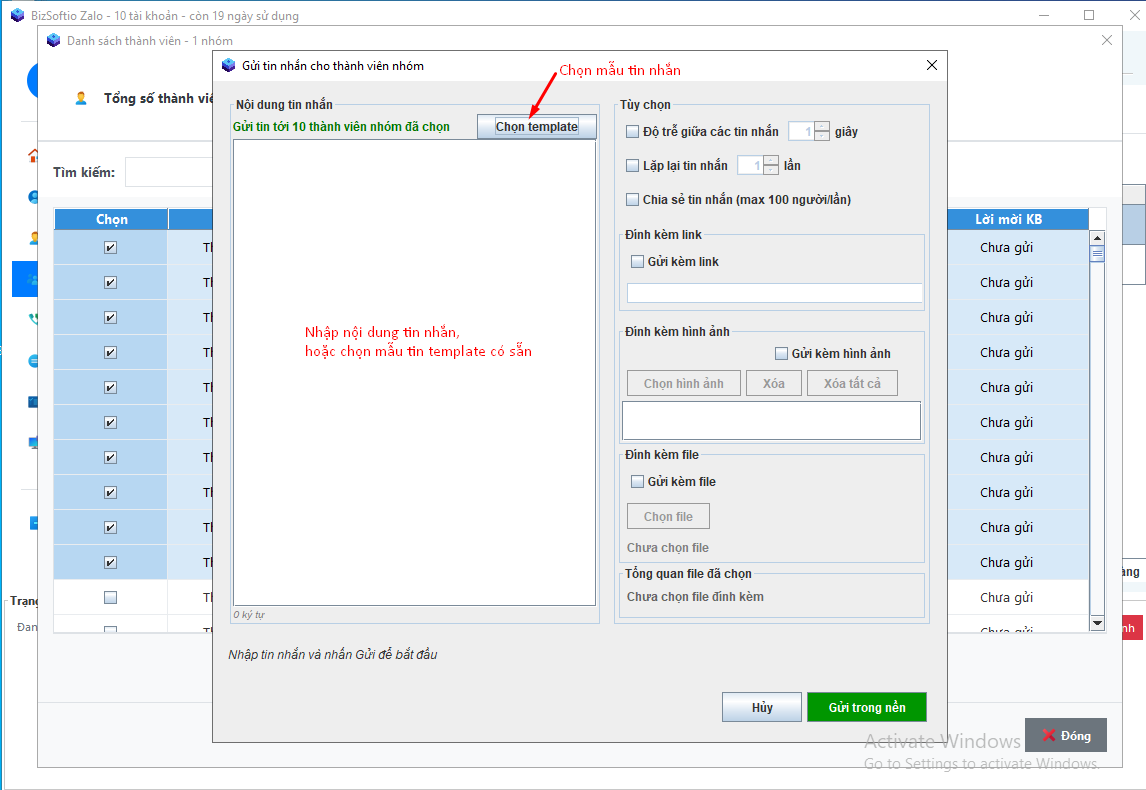Image resolution: width=1146 pixels, height=790 pixels.
Task: Decrease the repeat count spinner value
Action: 770,171
